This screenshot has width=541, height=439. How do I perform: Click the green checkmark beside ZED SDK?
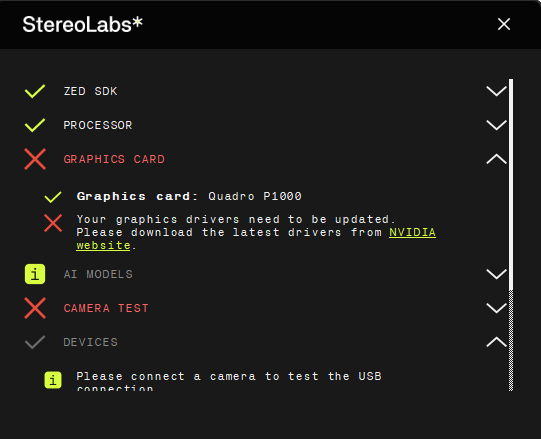[35, 91]
